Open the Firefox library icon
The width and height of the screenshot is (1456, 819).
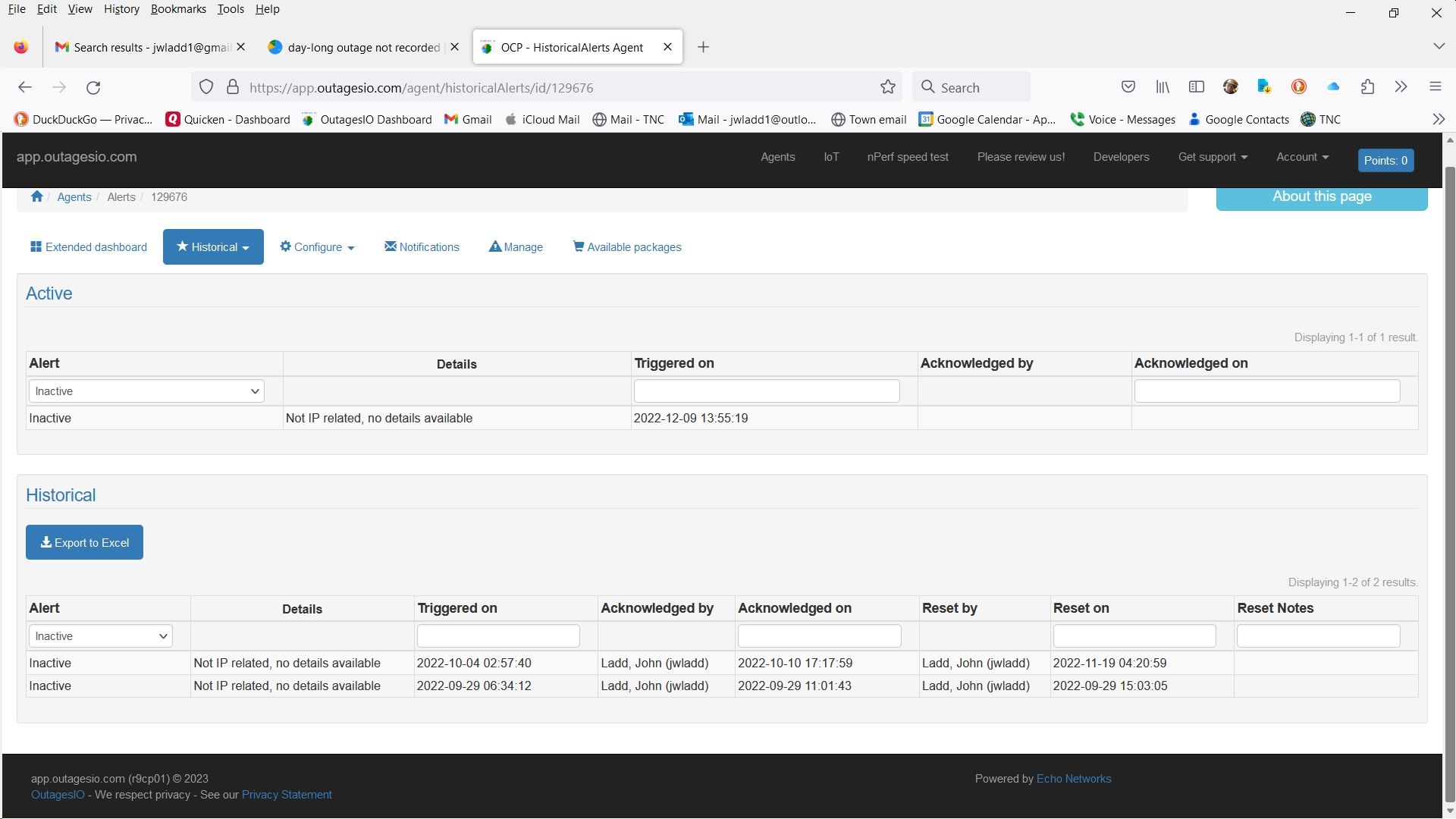(1163, 87)
